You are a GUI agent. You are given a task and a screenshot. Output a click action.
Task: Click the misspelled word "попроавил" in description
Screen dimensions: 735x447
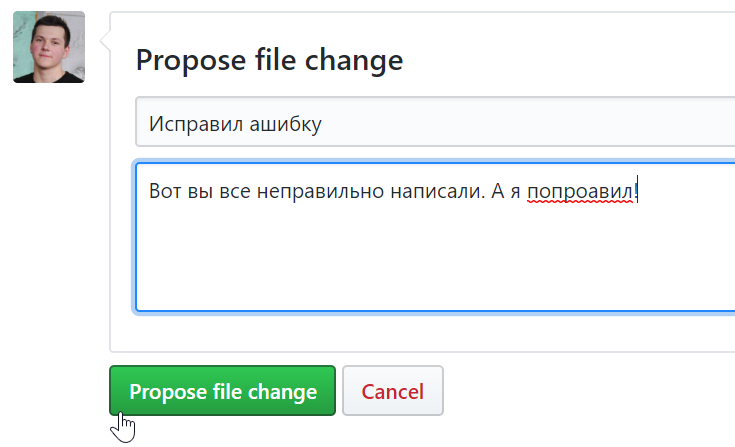pyautogui.click(x=580, y=190)
